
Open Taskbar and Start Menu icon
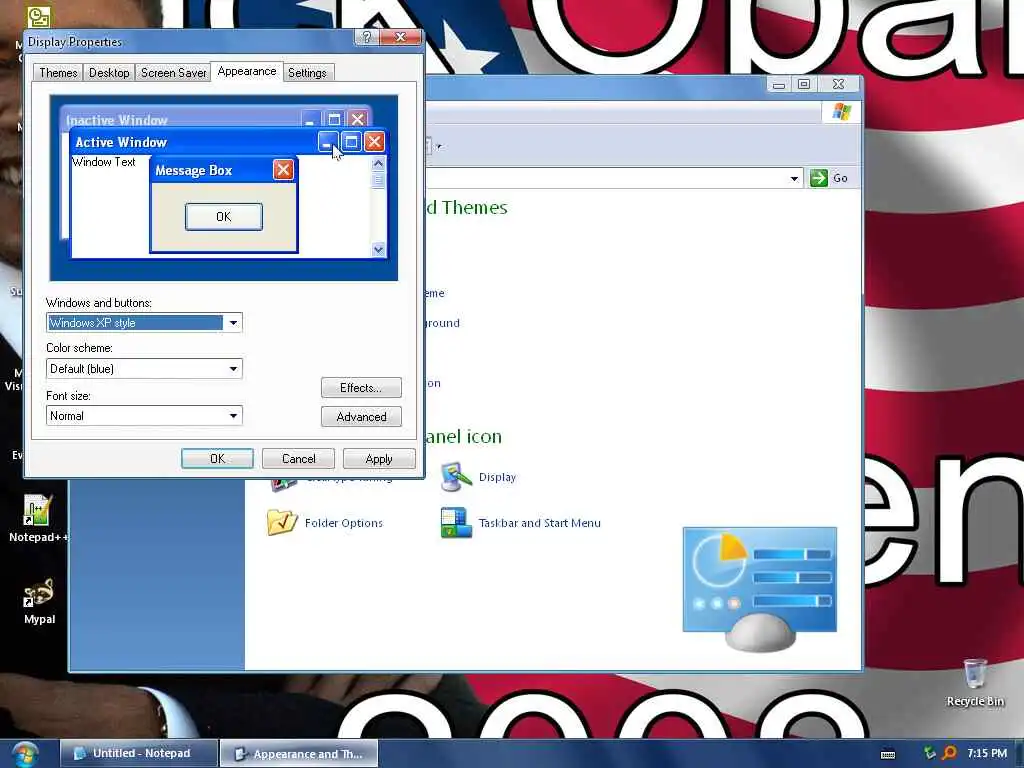tap(456, 522)
